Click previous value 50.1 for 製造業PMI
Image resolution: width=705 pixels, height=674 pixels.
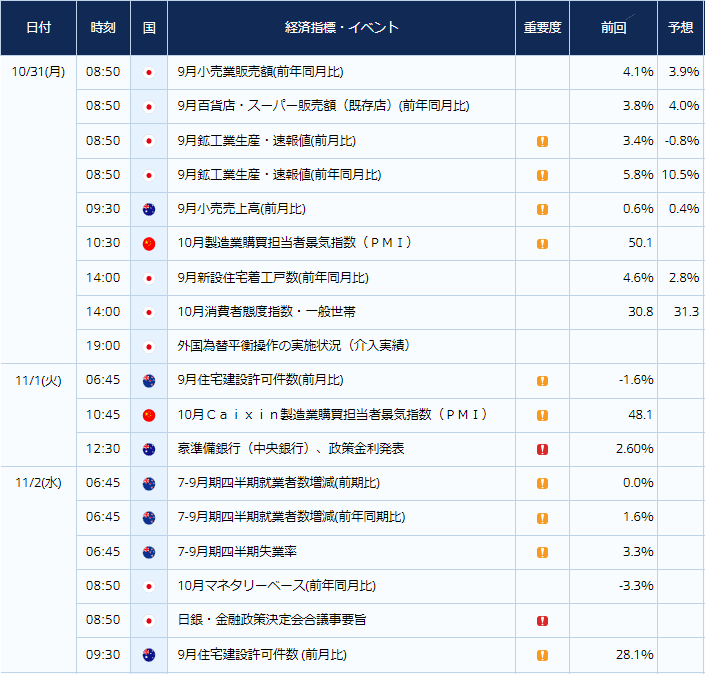(x=640, y=243)
